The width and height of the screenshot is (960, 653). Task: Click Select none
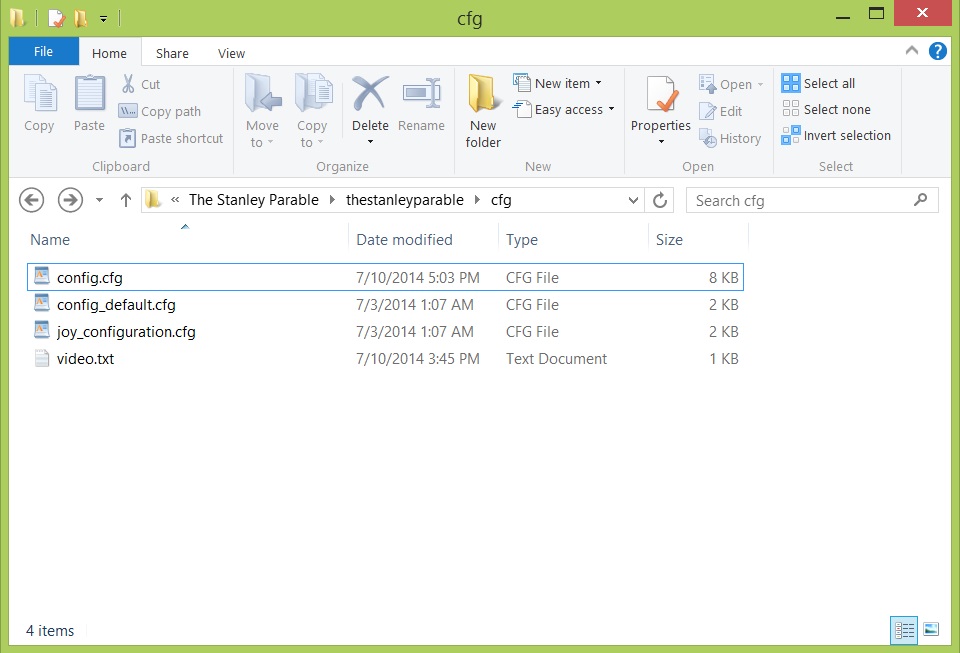[826, 110]
